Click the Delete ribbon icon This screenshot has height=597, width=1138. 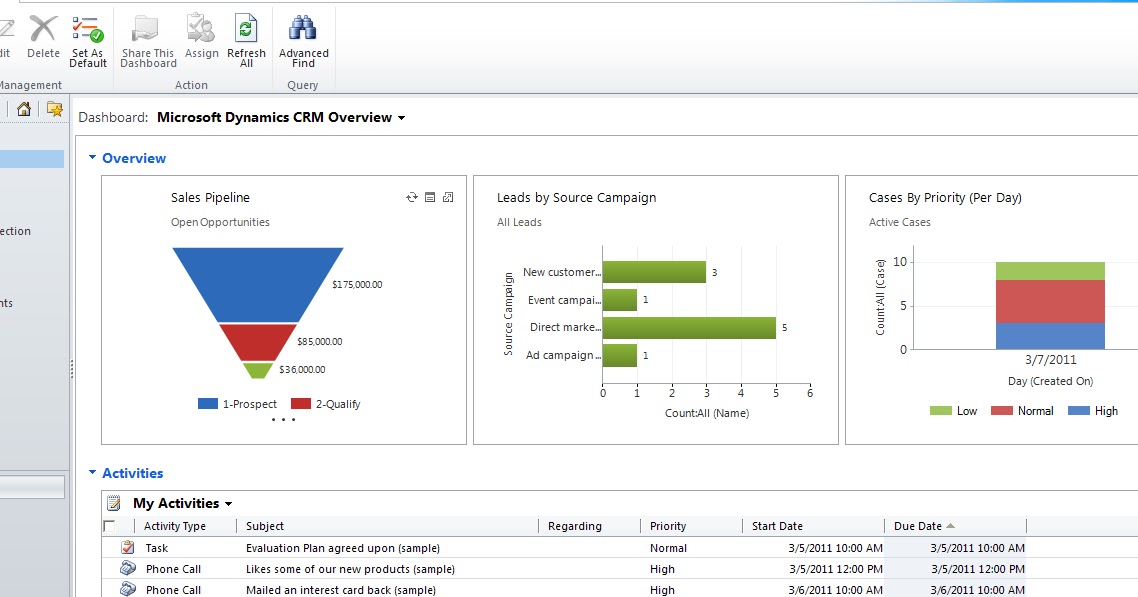[43, 29]
